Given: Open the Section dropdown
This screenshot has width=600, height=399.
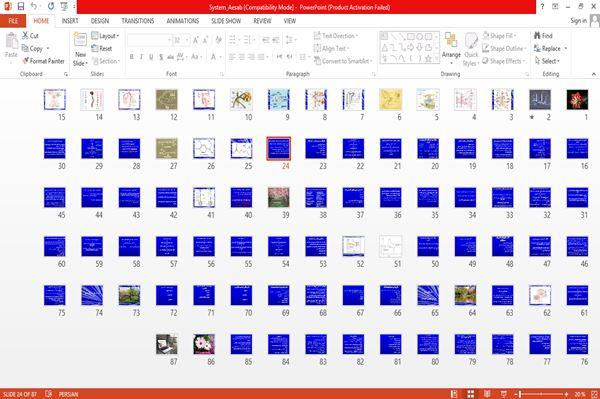Looking at the screenshot, I should [x=106, y=61].
